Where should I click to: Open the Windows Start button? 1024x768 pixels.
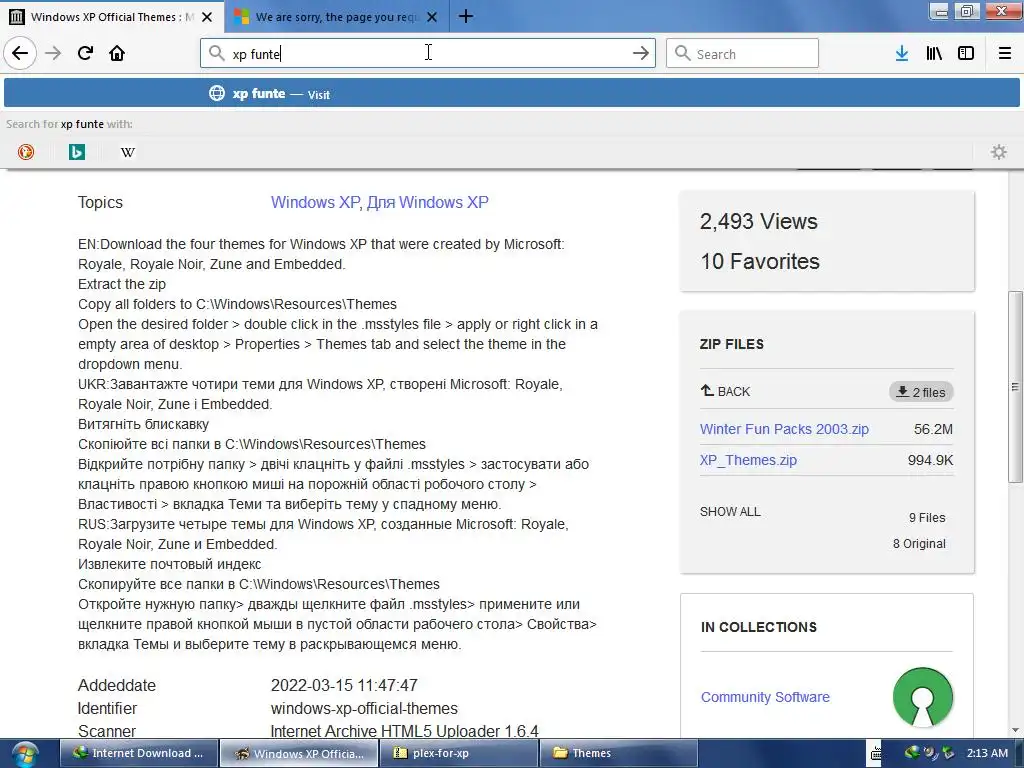coord(24,754)
